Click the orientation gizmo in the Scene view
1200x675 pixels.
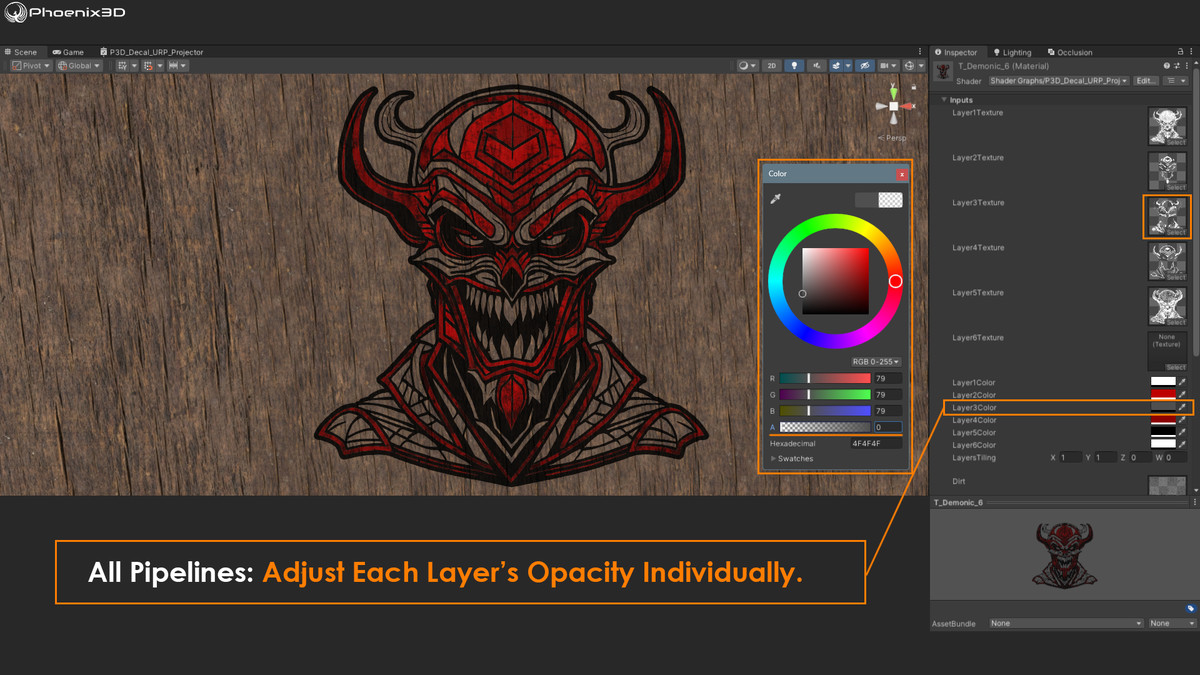(893, 106)
